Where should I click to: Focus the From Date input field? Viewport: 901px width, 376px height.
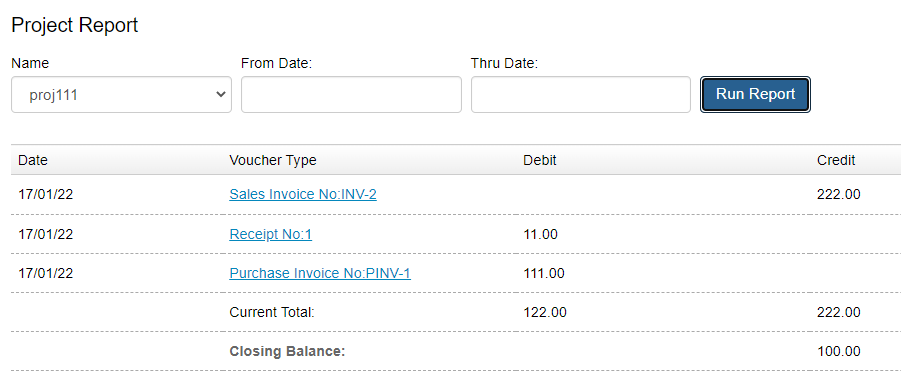[351, 95]
